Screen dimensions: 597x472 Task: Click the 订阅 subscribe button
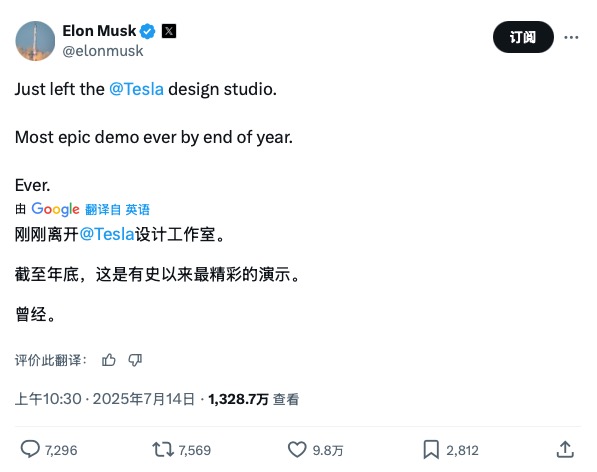coord(523,37)
